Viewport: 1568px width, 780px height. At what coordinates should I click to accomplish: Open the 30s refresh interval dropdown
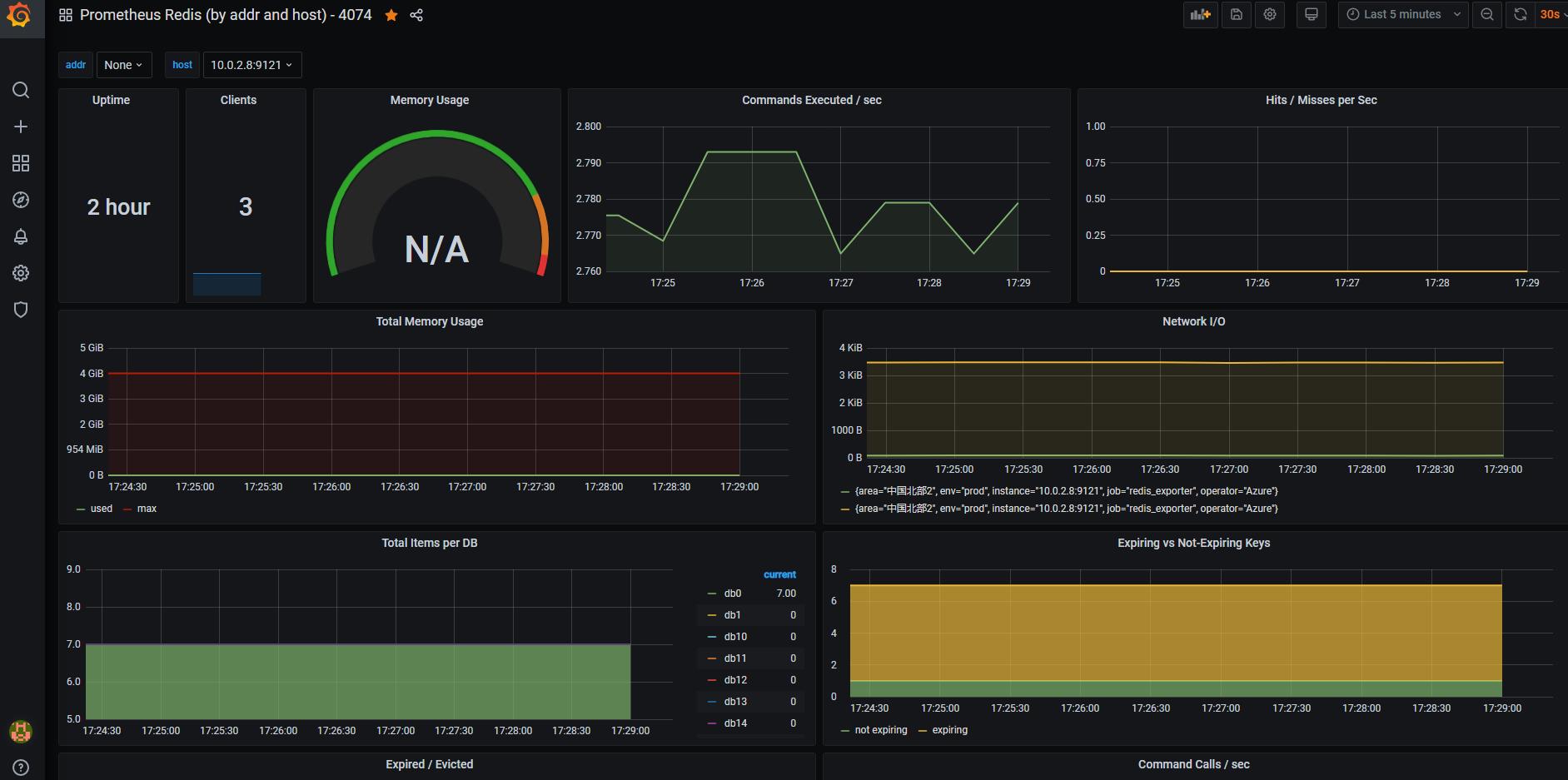click(x=1552, y=15)
